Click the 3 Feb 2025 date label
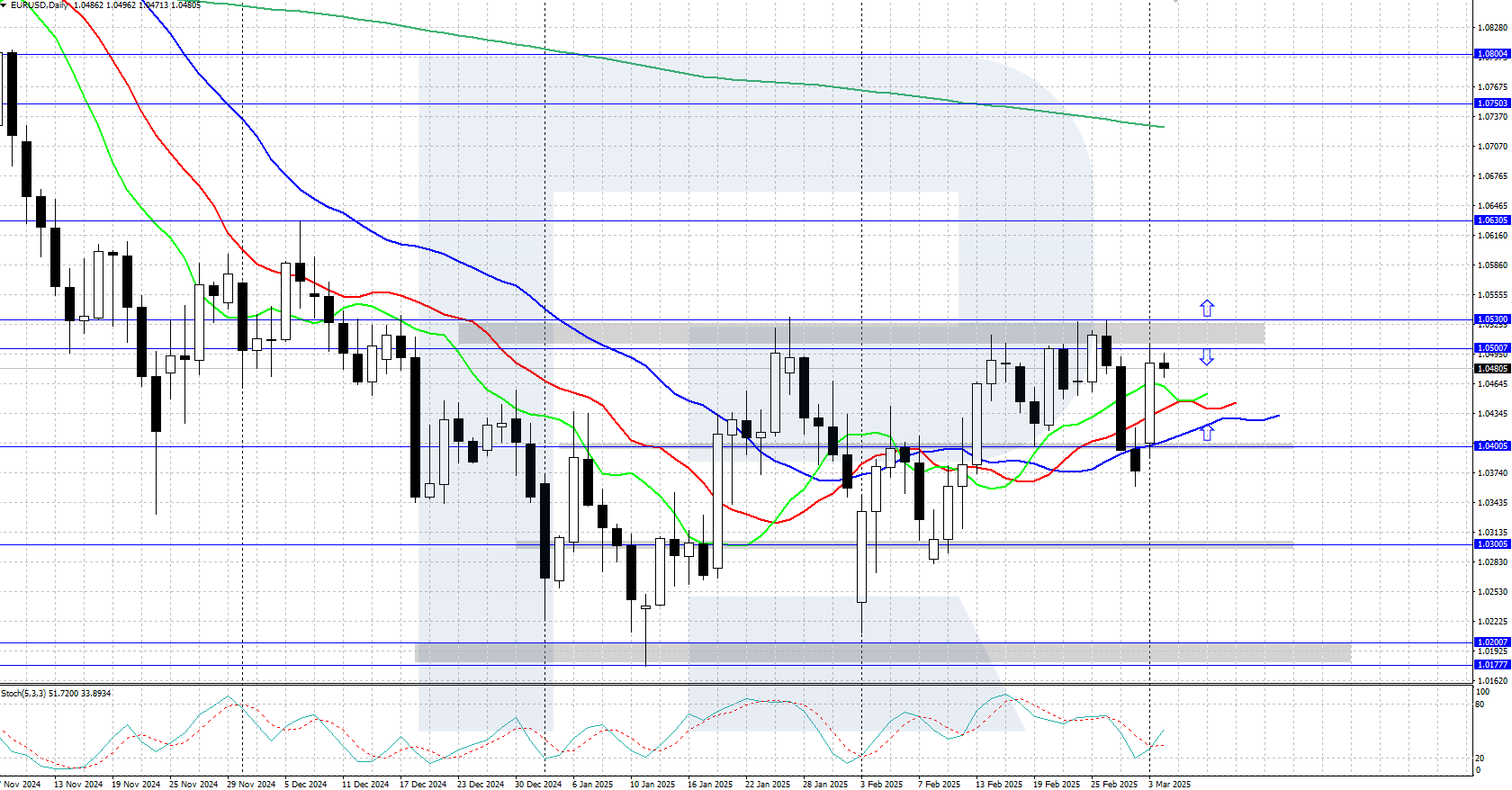This screenshot has height=790, width=1512. (882, 785)
